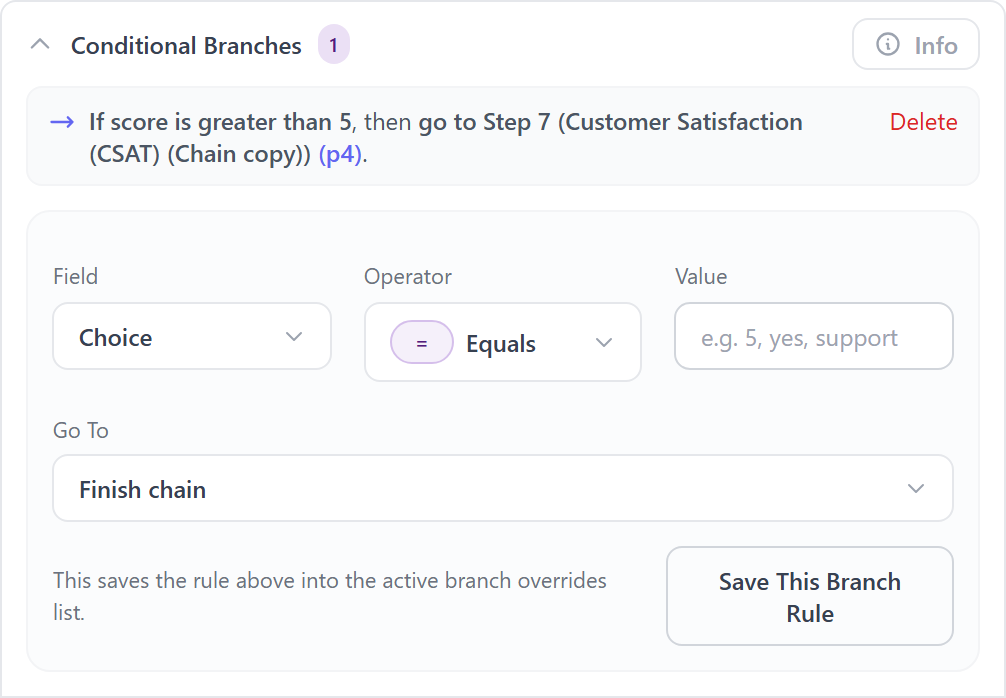
Task: Click Delete to remove the branch rule
Action: [924, 122]
